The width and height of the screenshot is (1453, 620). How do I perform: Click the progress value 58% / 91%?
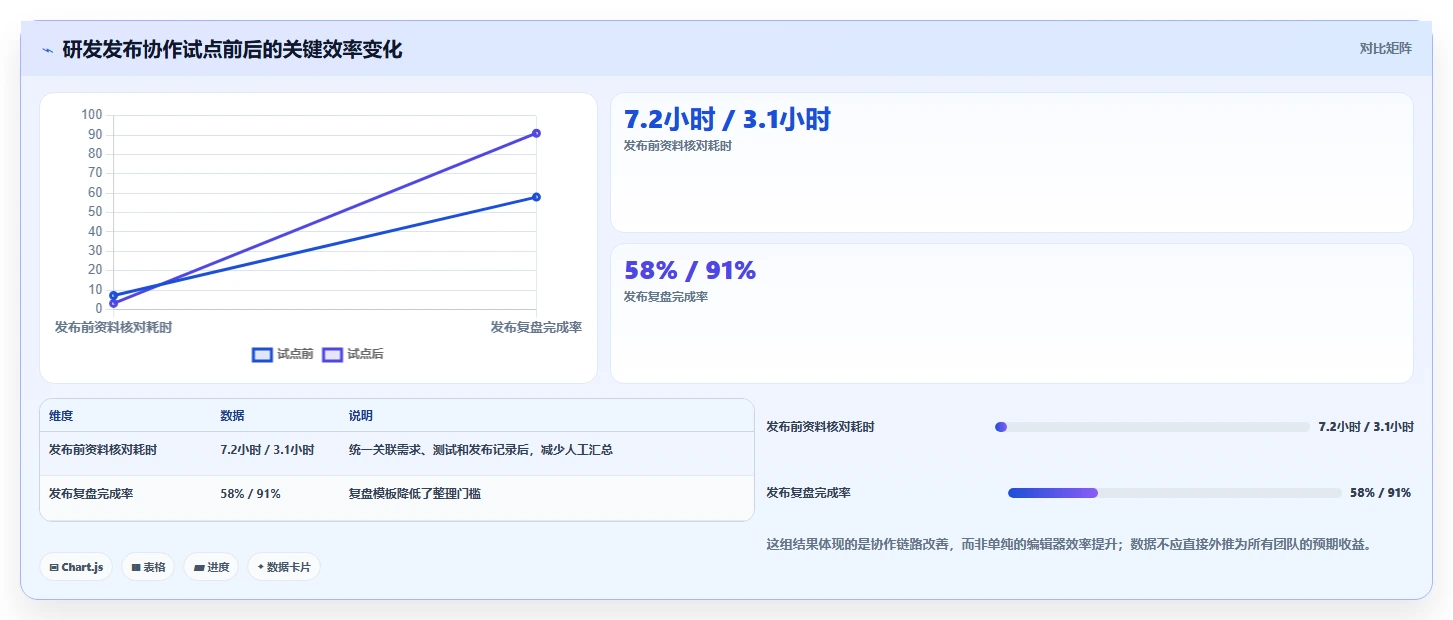1380,493
